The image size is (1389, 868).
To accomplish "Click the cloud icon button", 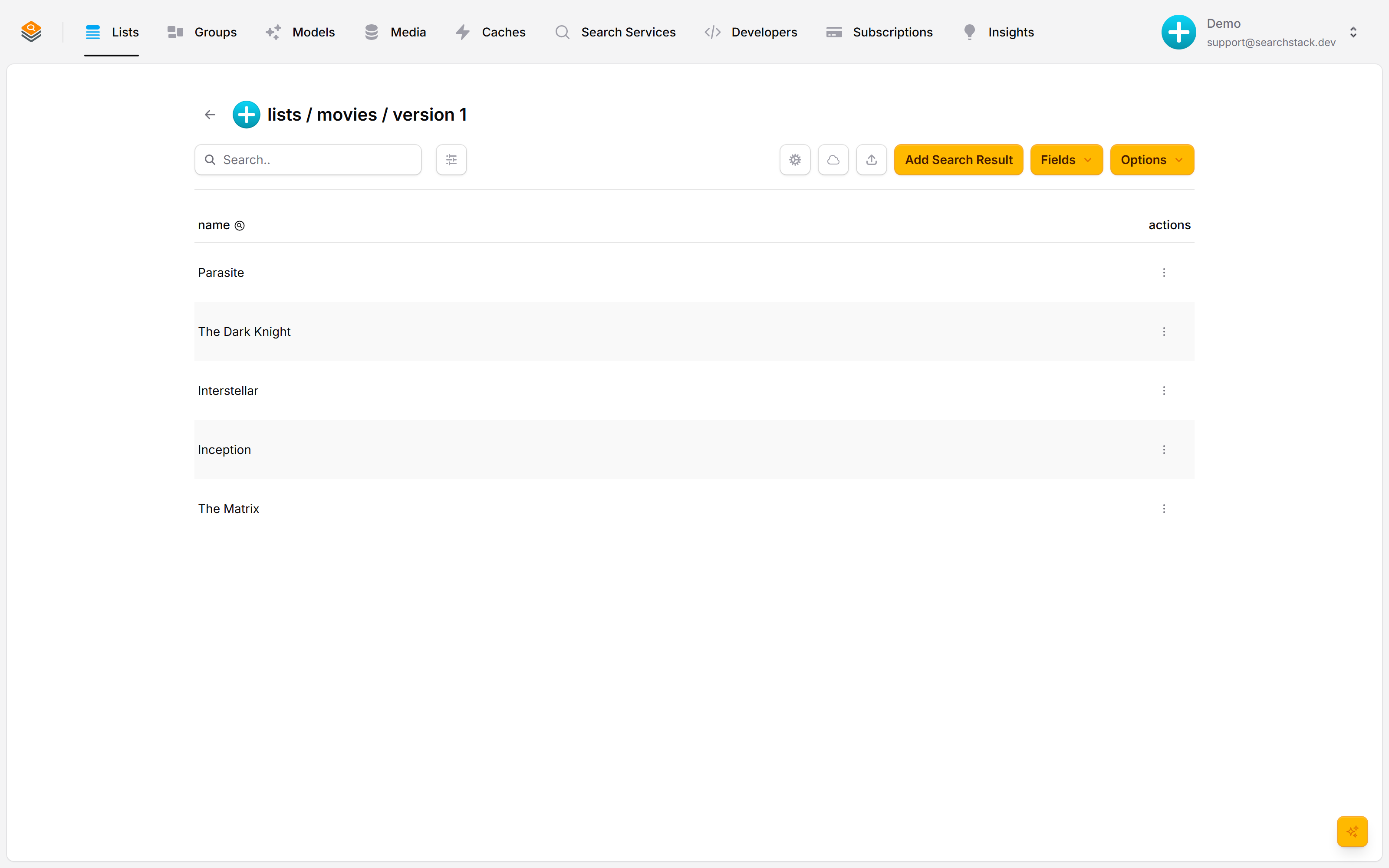I will [x=833, y=160].
